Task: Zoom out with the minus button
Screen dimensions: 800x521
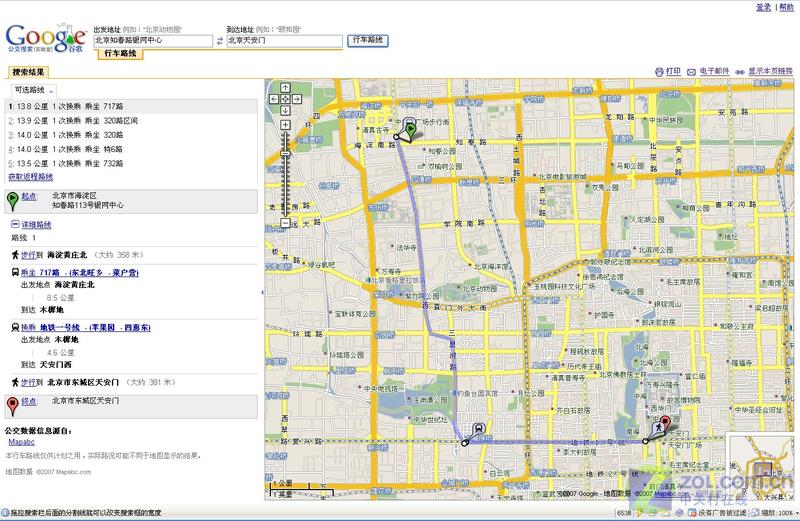Action: coord(285,223)
